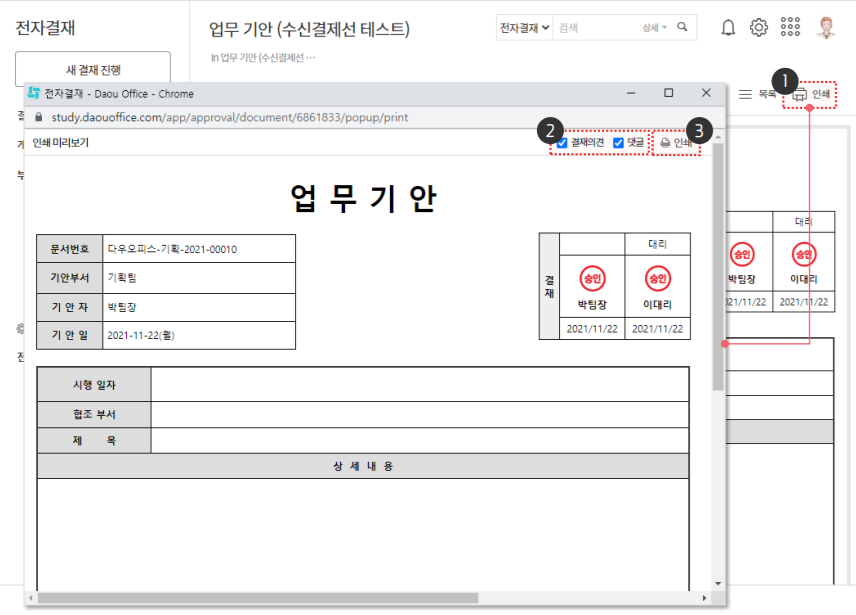
Task: Click breadcrumb link In 업무 기안
Action: [263, 57]
